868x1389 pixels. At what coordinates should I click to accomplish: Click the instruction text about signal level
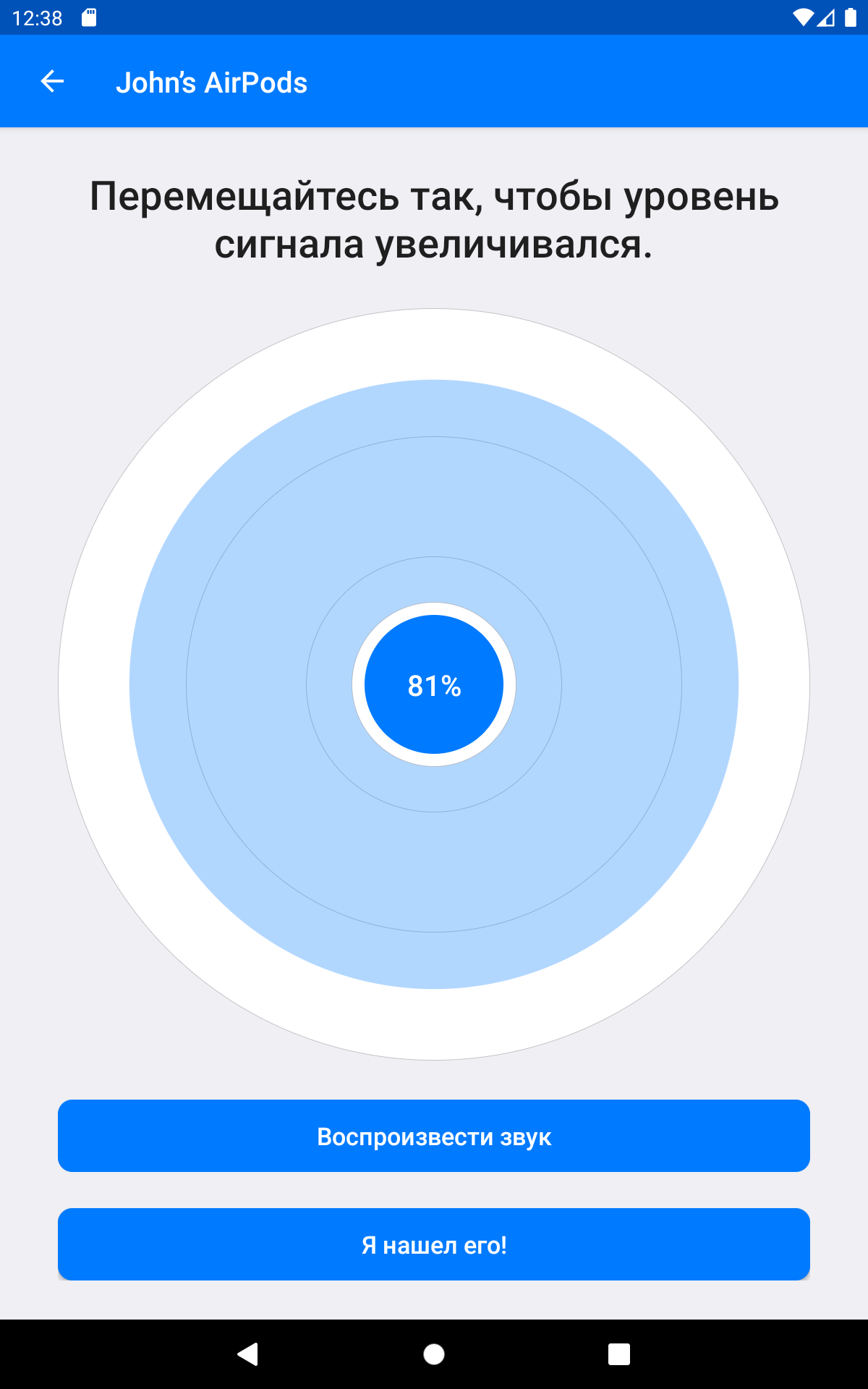coord(434,220)
